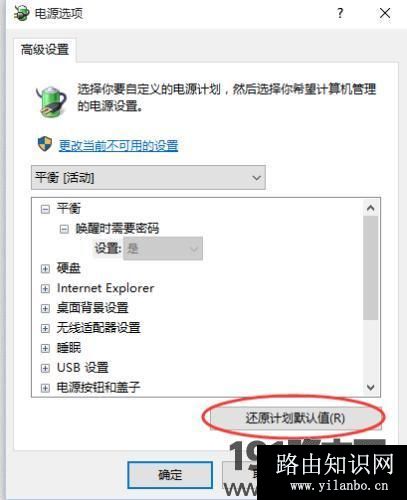Open the 平衡 [活动] power plan dropdown
Screen dimensions: 407x500
pyautogui.click(x=148, y=177)
